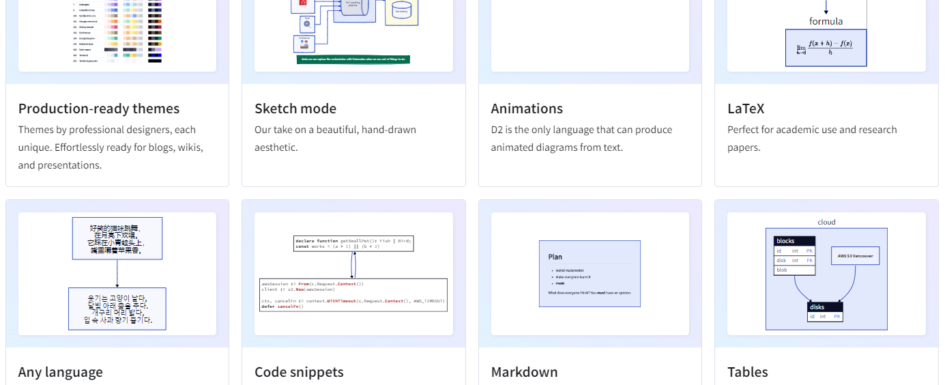Image resolution: width=945 pixels, height=385 pixels.
Task: Select the Code snippets heading
Action: point(299,372)
